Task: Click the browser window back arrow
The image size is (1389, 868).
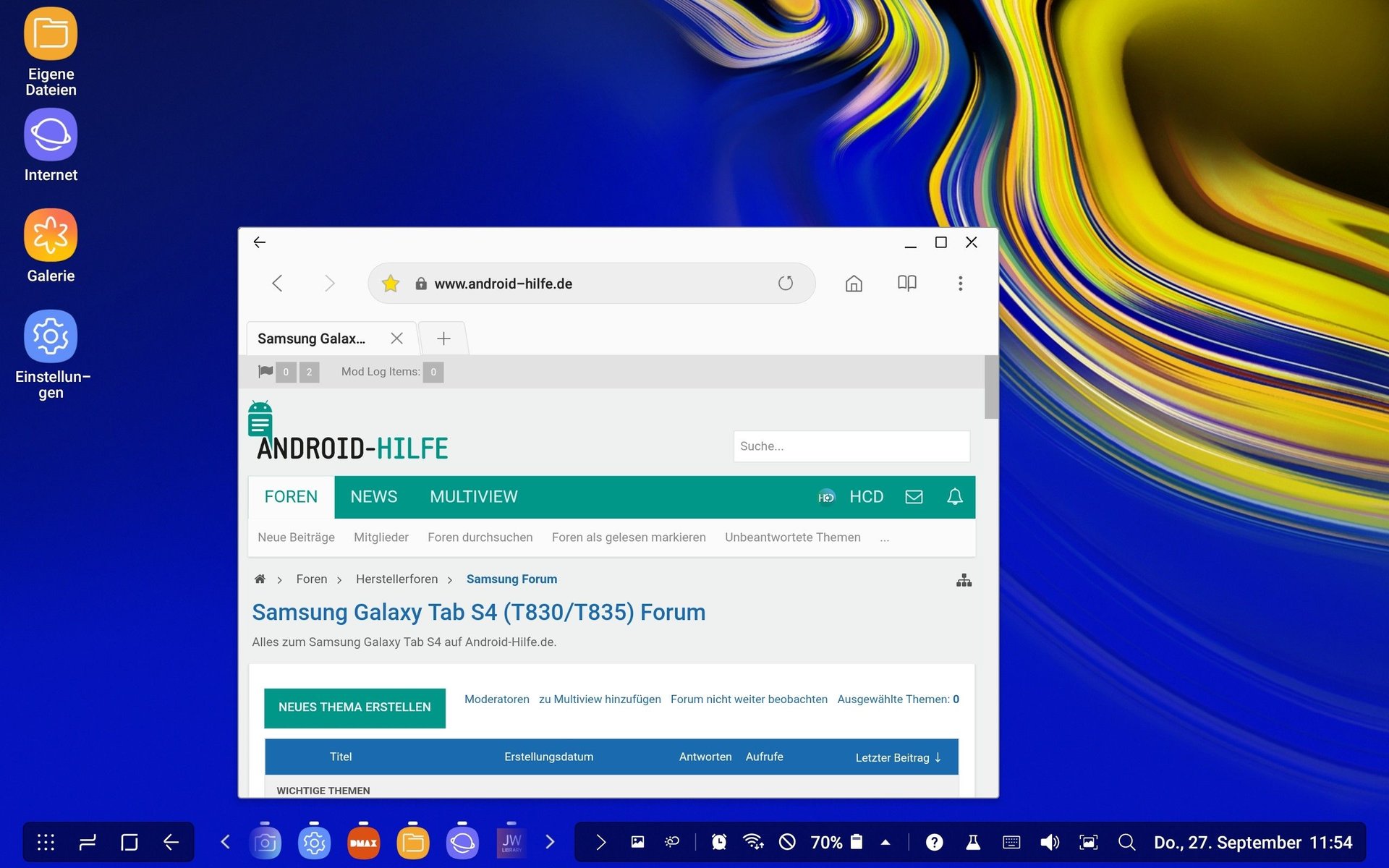Action: click(260, 242)
